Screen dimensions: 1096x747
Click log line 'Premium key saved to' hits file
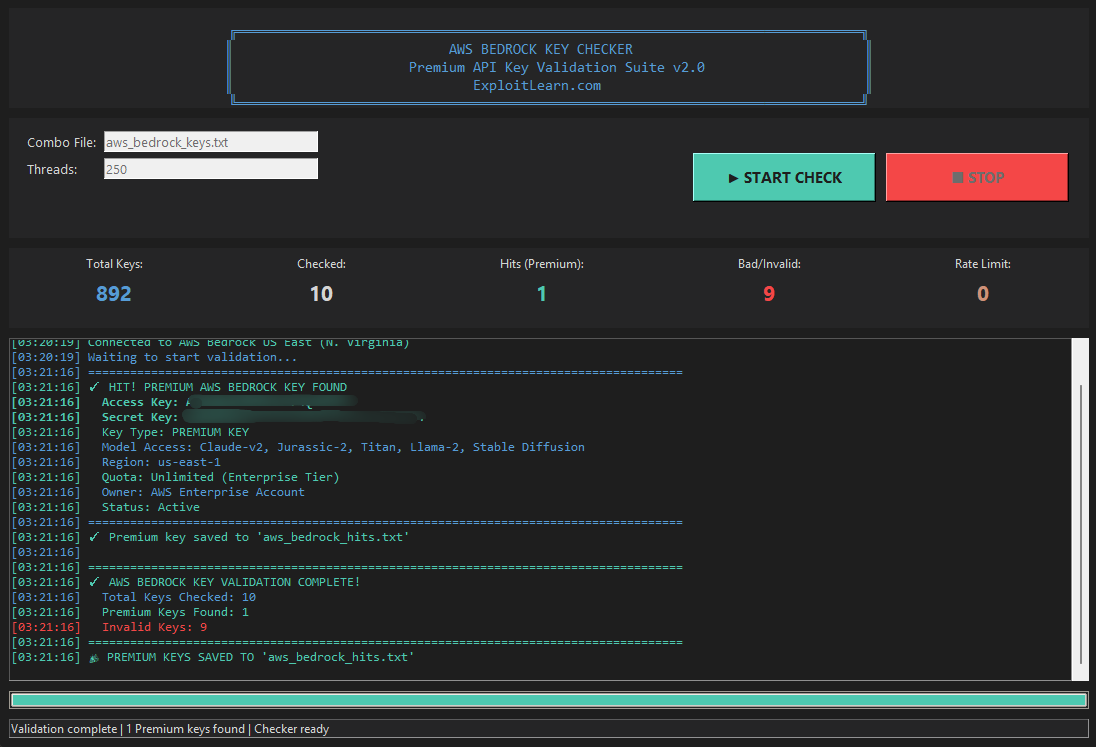210,537
